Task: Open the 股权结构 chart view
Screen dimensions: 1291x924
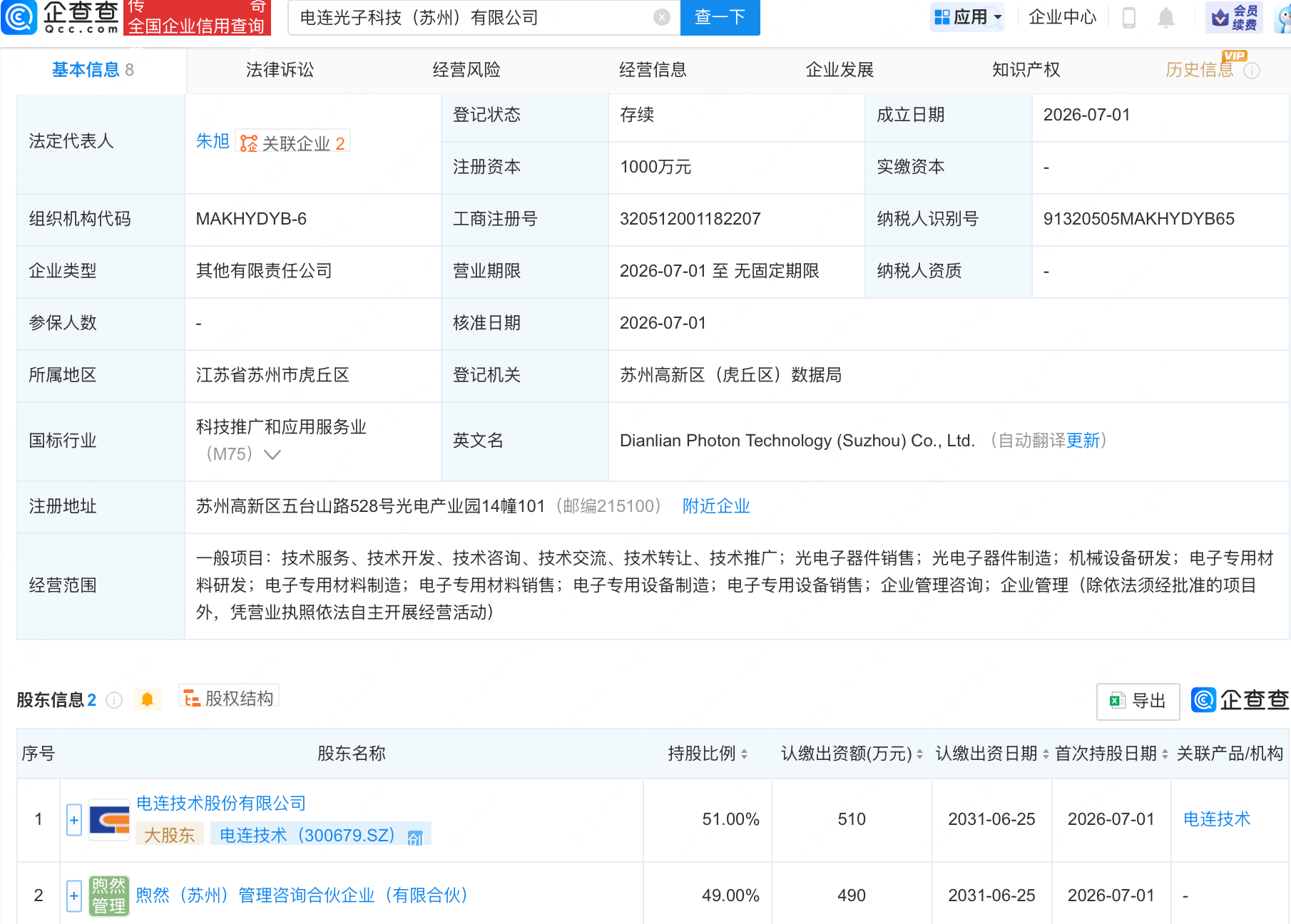Action: pos(229,698)
